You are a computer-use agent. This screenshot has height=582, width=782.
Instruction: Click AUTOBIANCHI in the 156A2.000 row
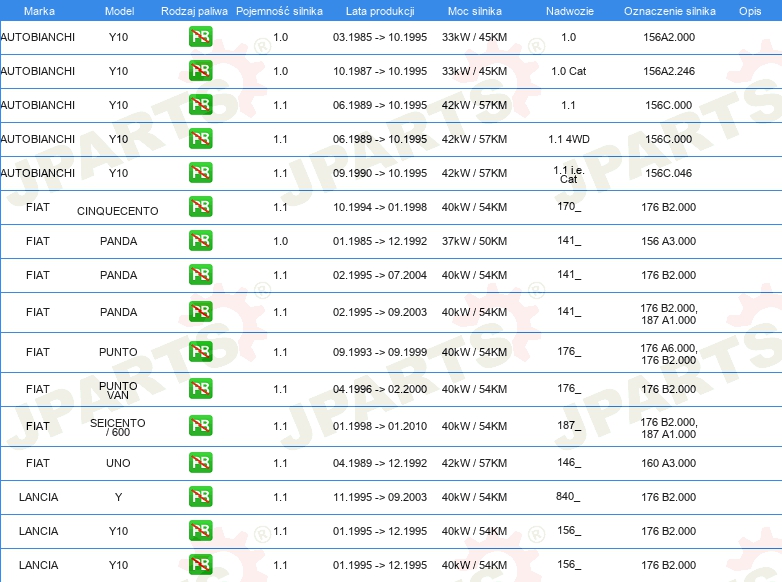click(37, 37)
